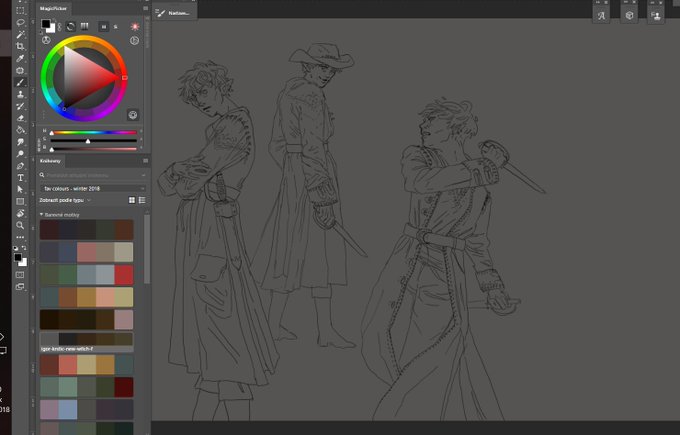Select the Rotate View hand tool
This screenshot has height=435, width=680.
tap(20, 213)
